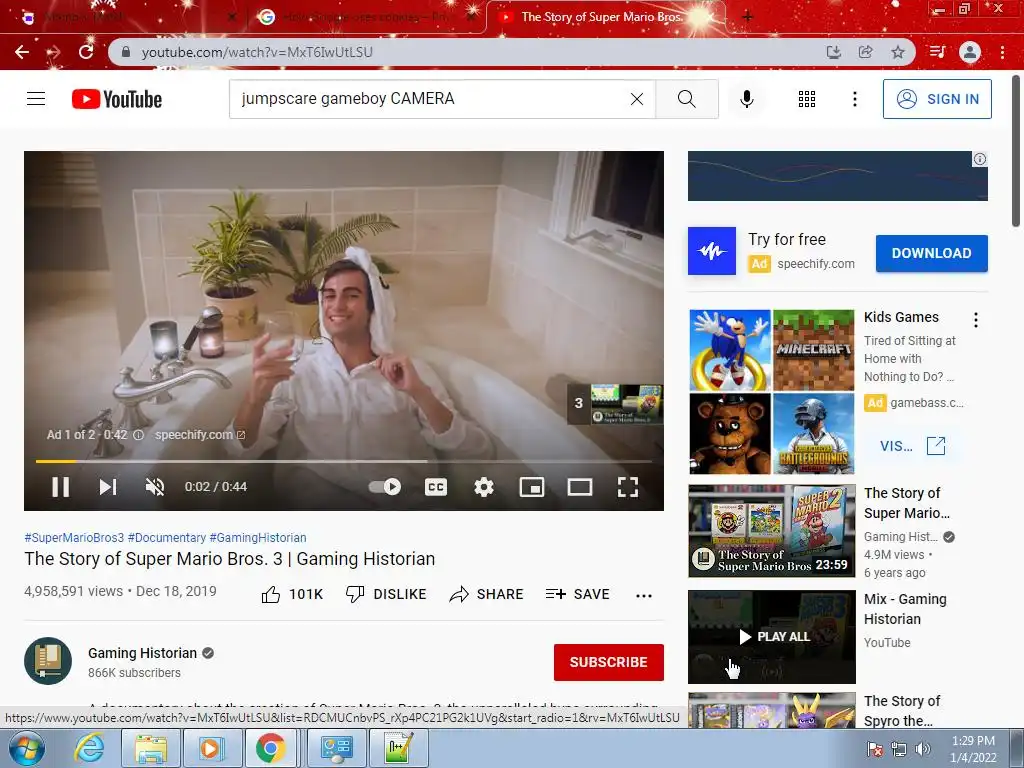
Task: Visit speechify.com link in the ad overlay
Action: click(x=199, y=435)
